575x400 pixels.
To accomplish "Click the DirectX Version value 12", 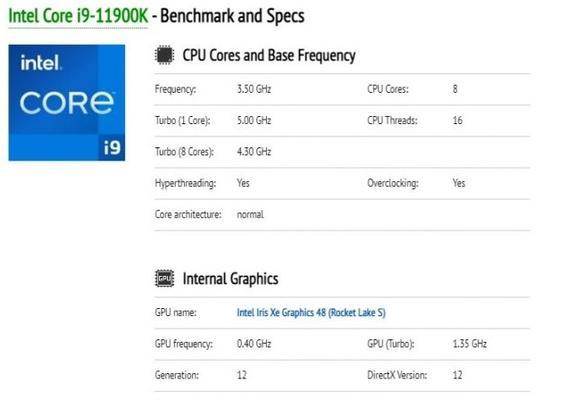I will click(457, 375).
